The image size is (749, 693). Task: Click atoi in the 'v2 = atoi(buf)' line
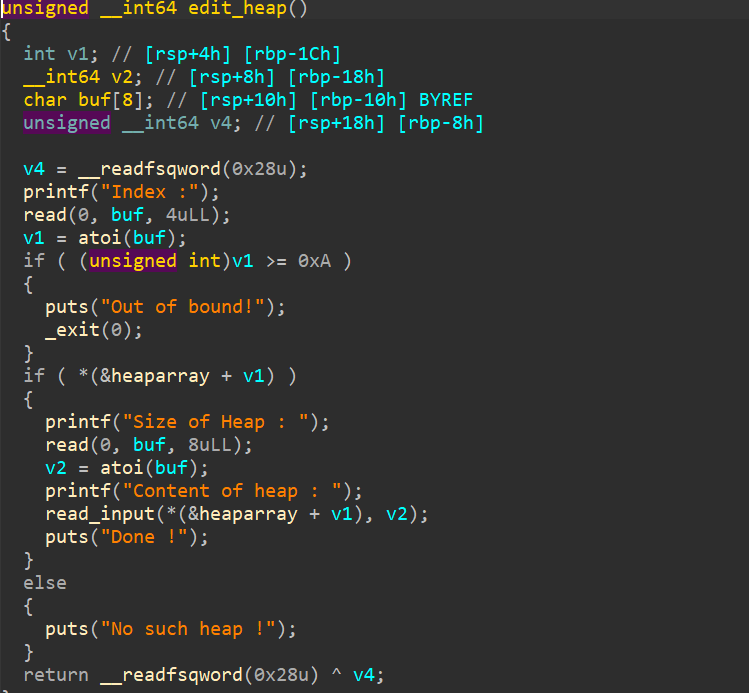[122, 468]
